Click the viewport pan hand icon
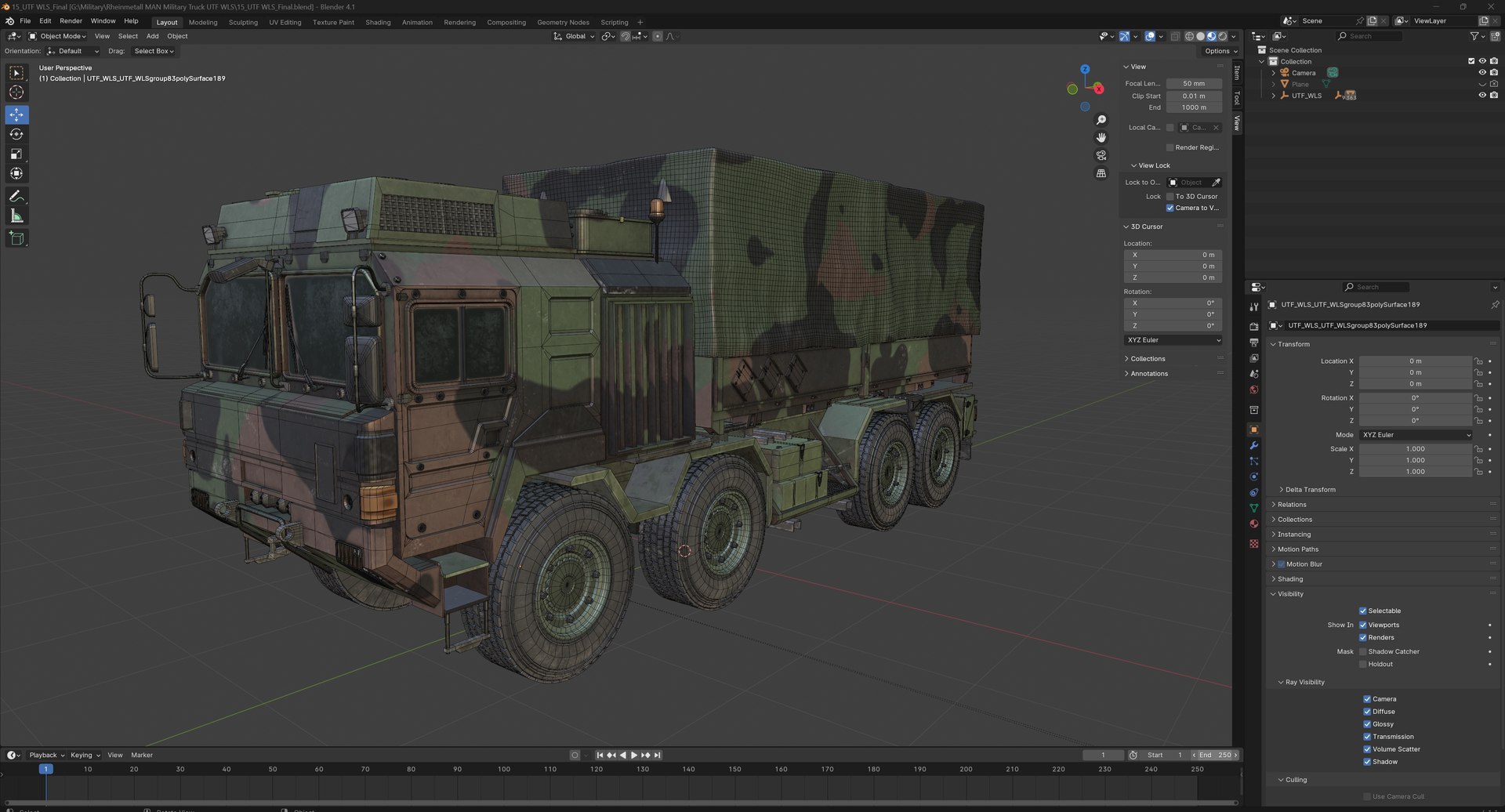The height and width of the screenshot is (812, 1505). tap(1101, 137)
